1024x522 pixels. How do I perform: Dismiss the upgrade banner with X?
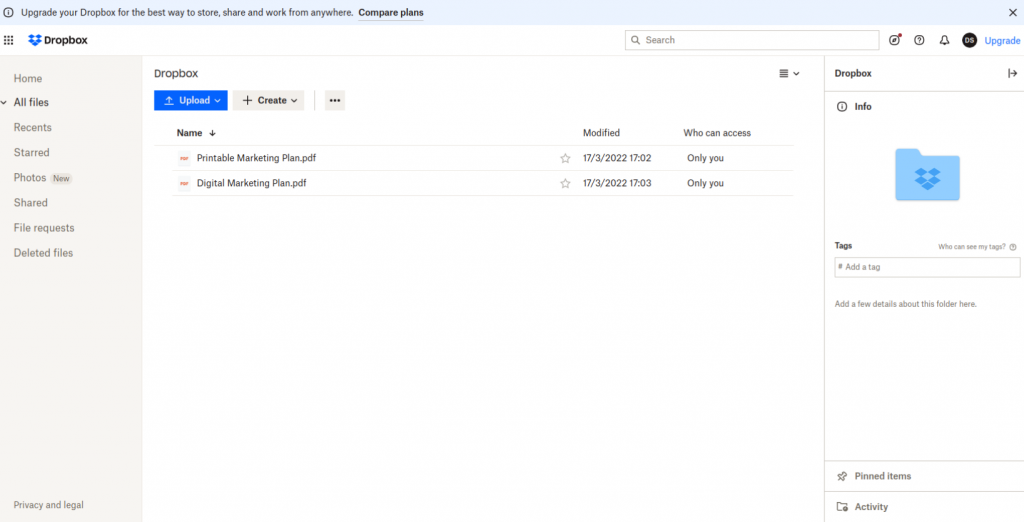(x=1012, y=12)
